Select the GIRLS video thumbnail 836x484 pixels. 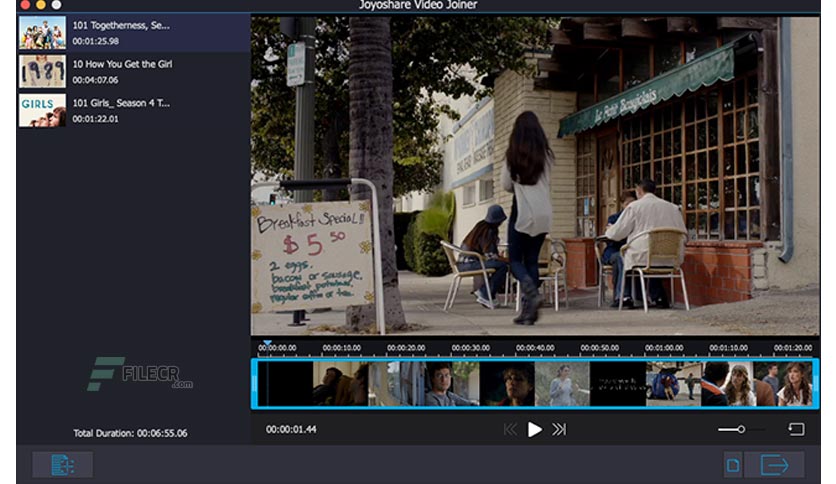(42, 110)
